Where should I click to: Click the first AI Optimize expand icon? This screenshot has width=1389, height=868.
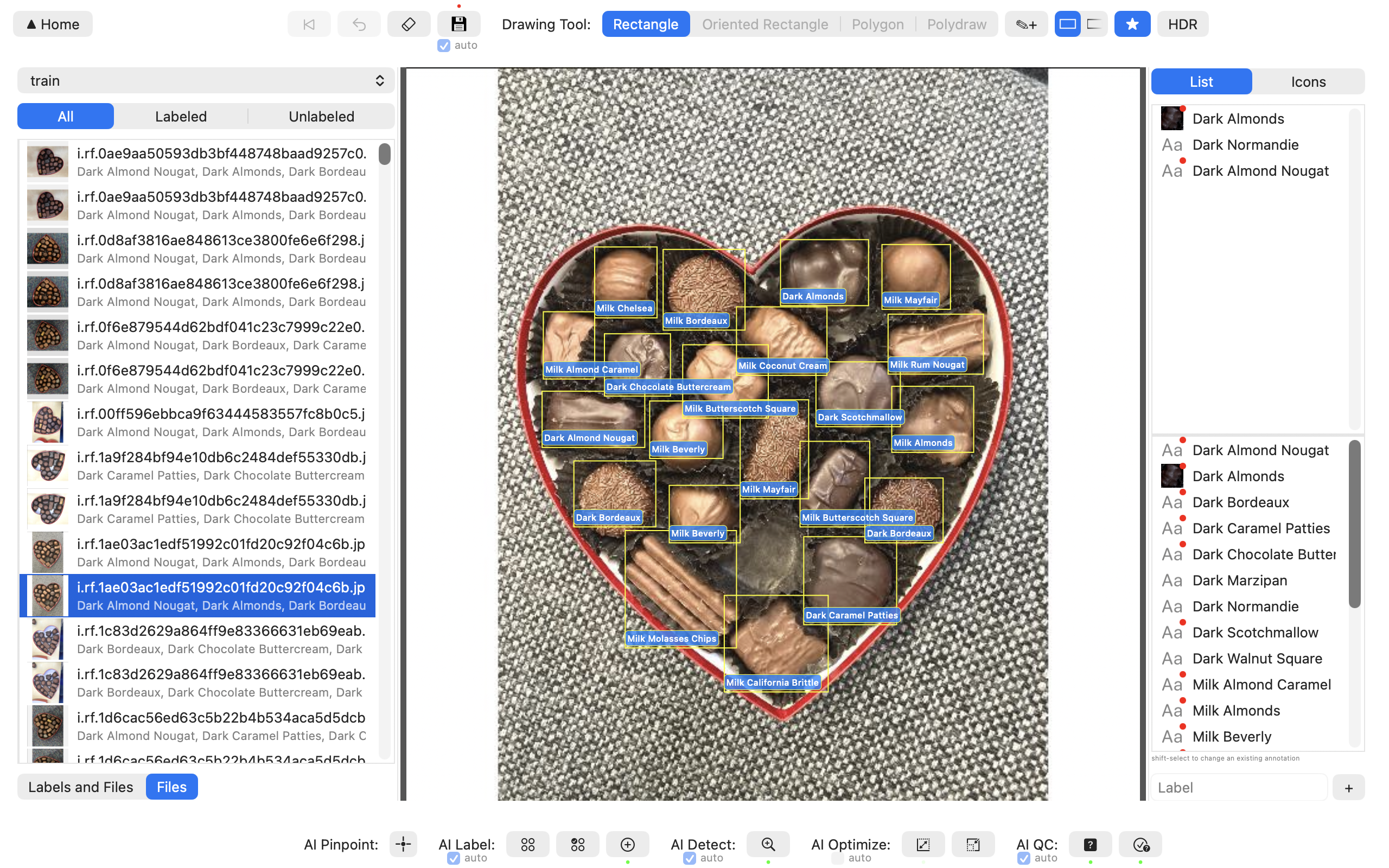(x=923, y=845)
